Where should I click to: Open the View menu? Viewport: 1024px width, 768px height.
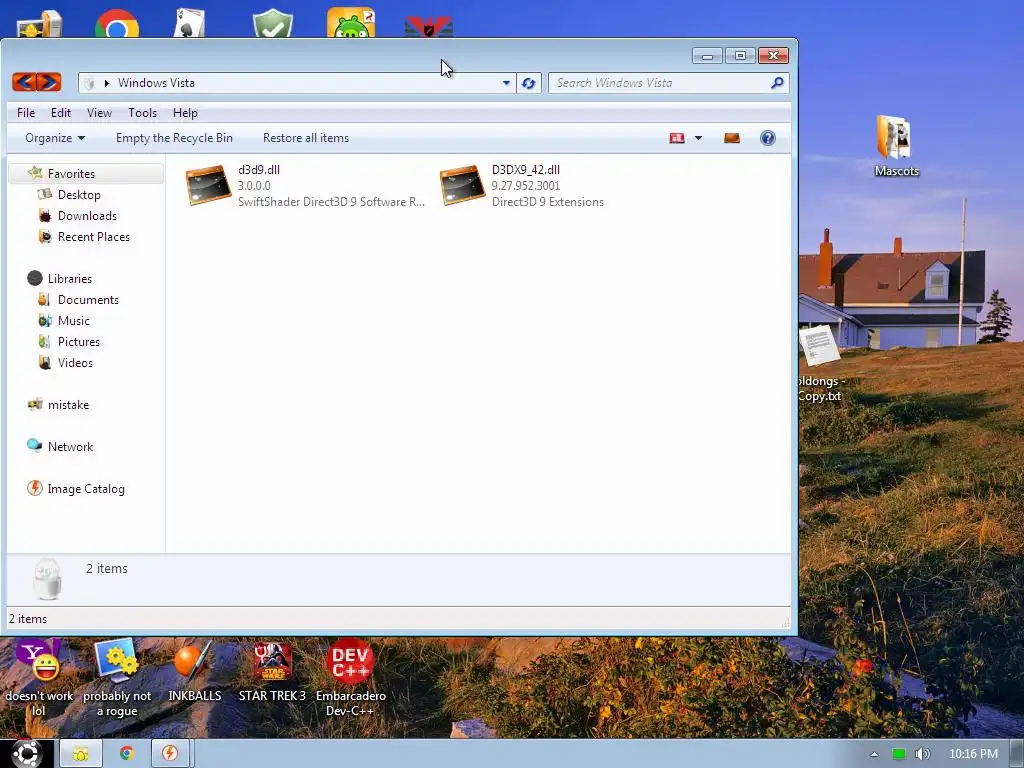(x=99, y=113)
